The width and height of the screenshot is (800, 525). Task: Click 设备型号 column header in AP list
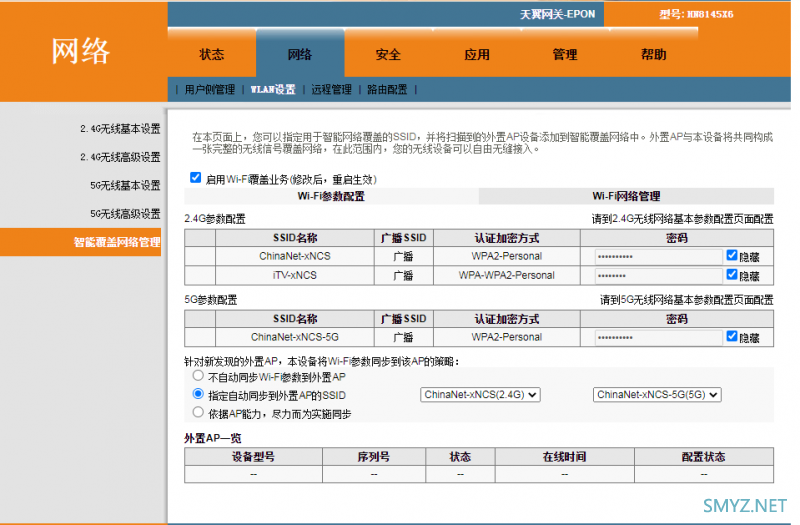[x=254, y=457]
